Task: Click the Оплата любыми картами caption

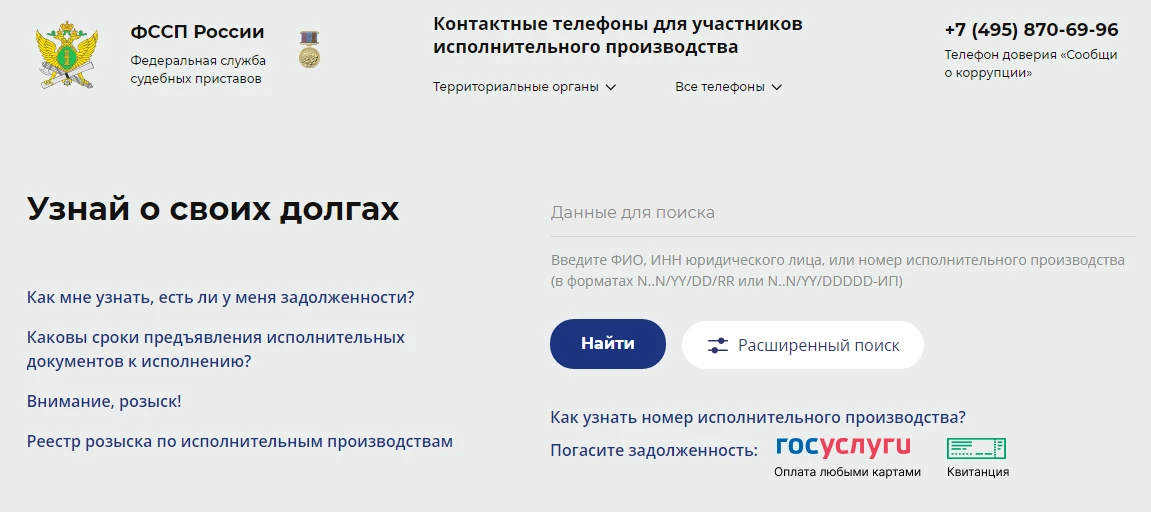Action: (847, 472)
